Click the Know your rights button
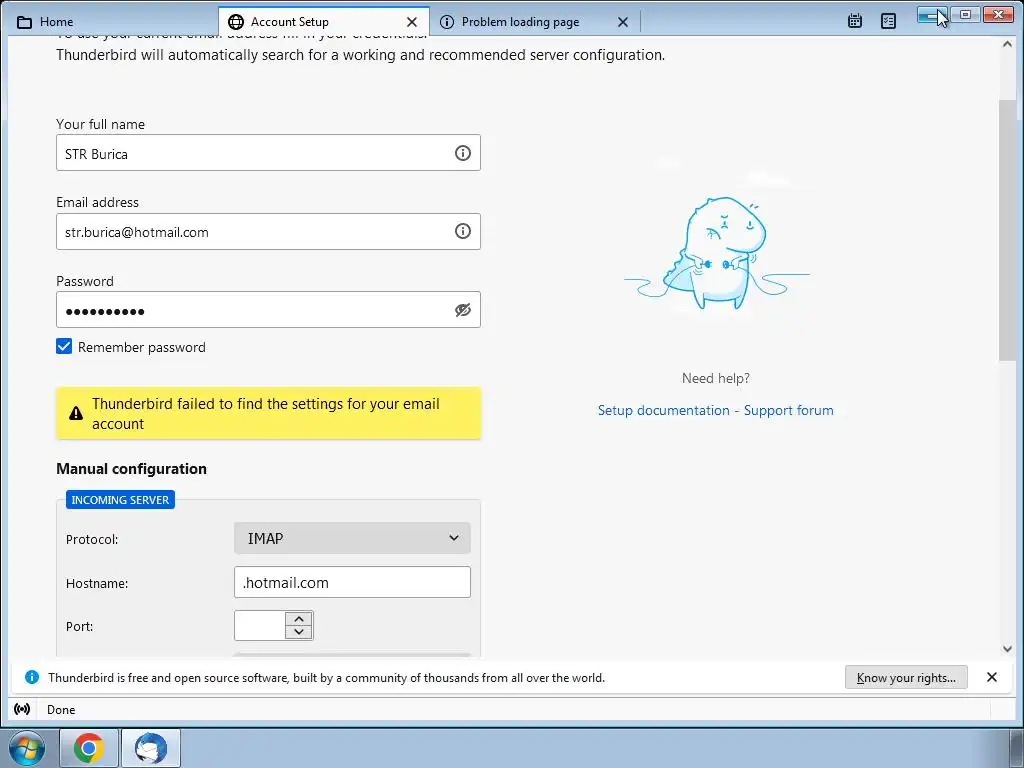The height and width of the screenshot is (768, 1024). (x=906, y=677)
